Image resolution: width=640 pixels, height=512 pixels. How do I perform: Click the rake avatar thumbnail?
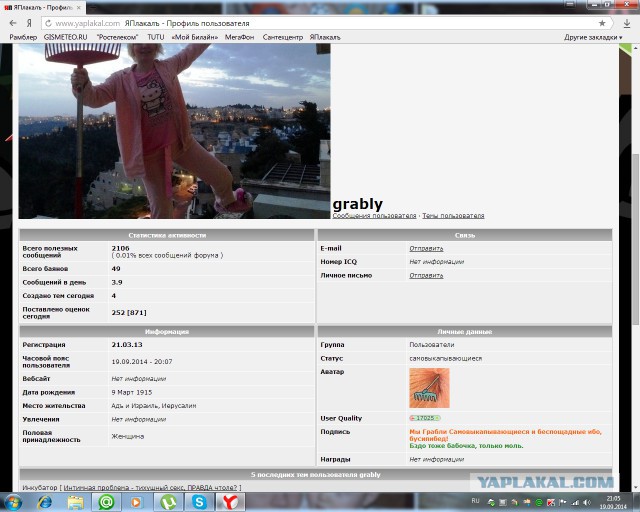[x=429, y=388]
